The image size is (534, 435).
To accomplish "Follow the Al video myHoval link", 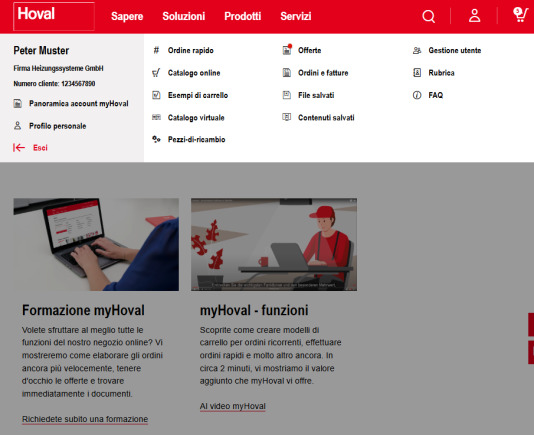I will pyautogui.click(x=233, y=406).
